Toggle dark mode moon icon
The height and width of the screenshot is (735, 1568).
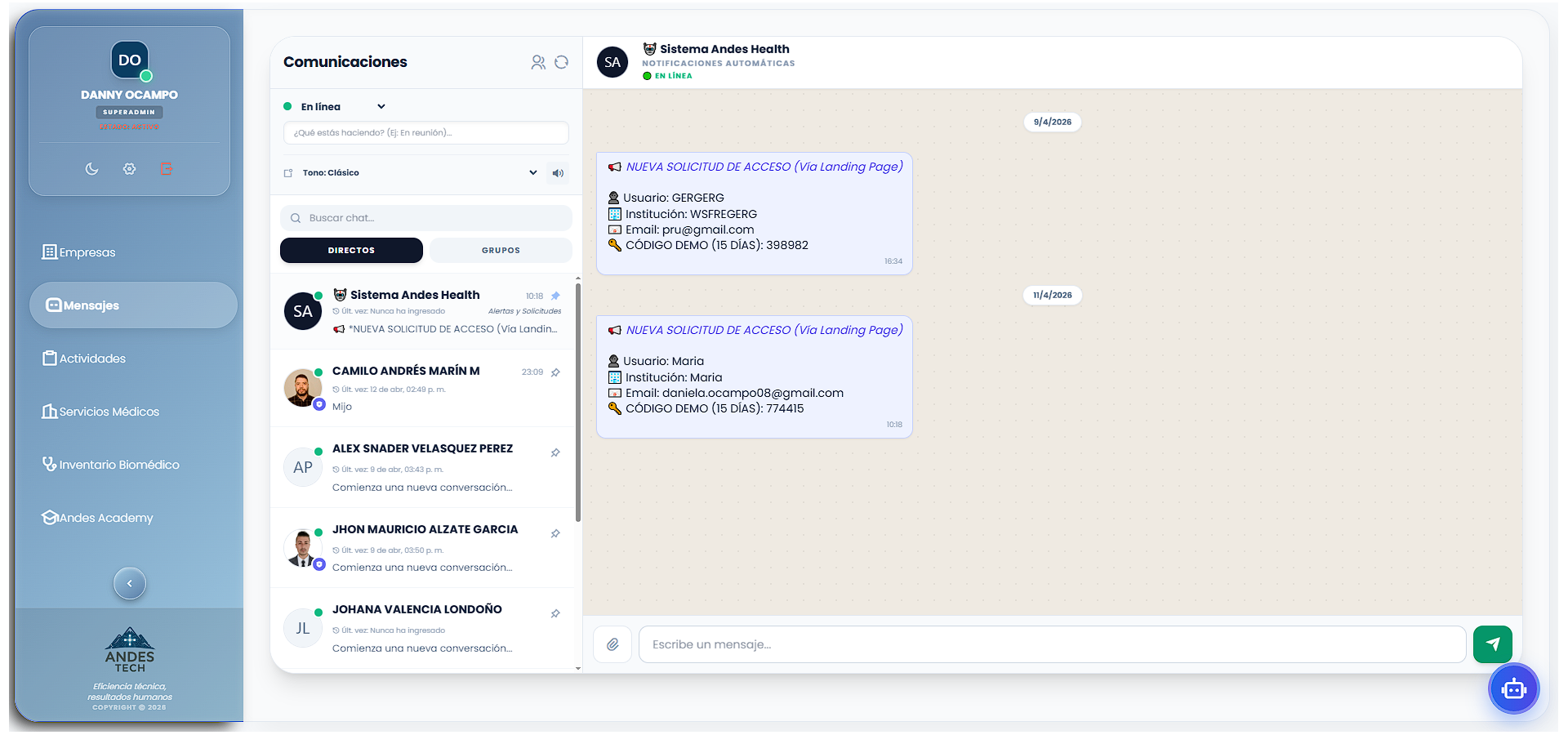pos(91,169)
